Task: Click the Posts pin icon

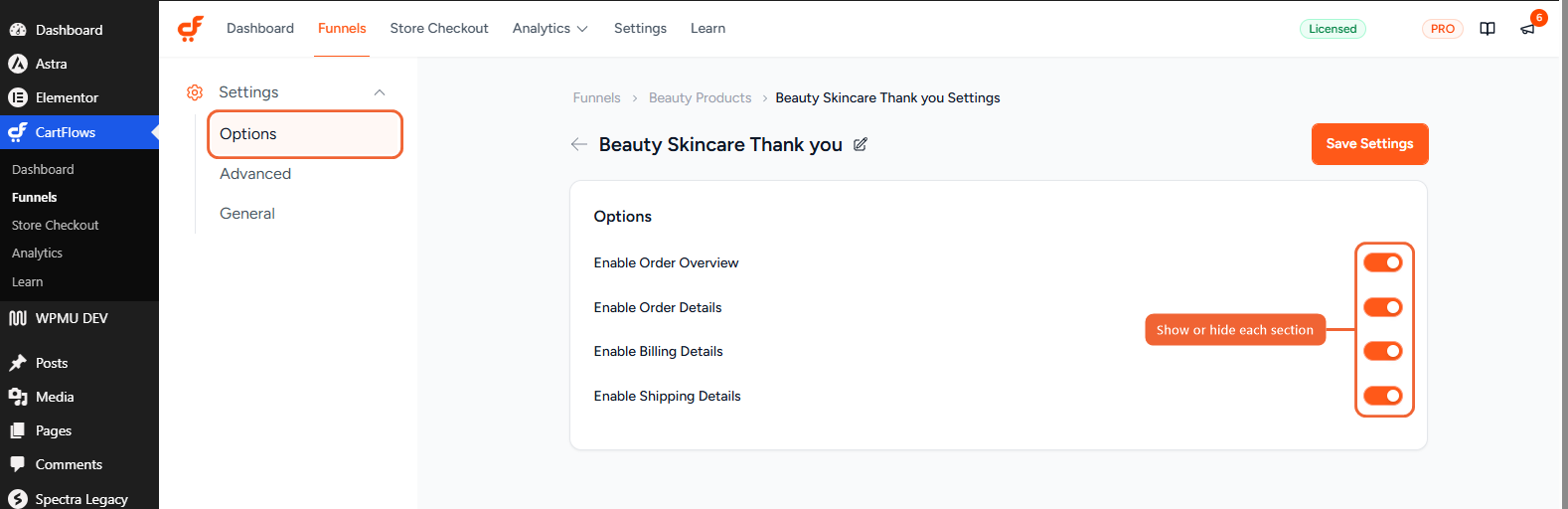Action: click(x=18, y=363)
